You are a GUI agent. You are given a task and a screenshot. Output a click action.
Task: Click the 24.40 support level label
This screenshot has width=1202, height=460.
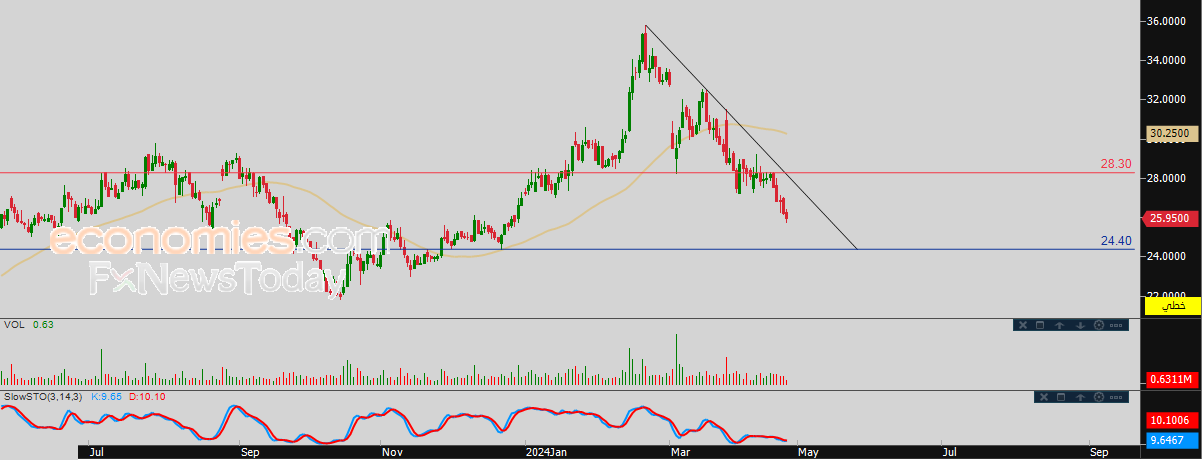tap(1116, 240)
